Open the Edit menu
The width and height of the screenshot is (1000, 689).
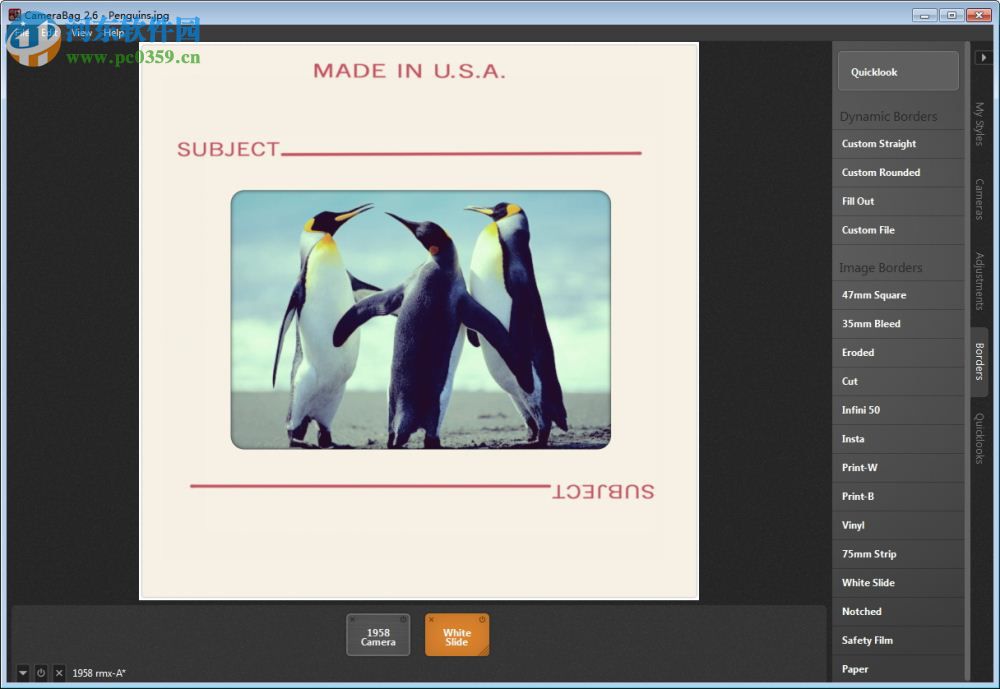(x=50, y=32)
